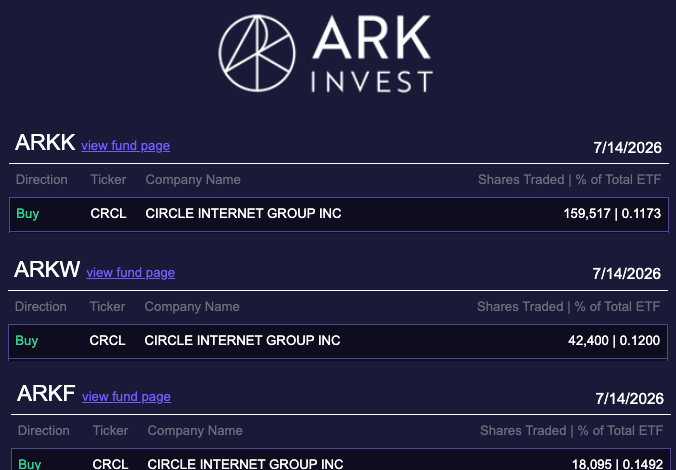Select the ARKK fund heading
Screen dimensions: 676x470
tap(45, 142)
